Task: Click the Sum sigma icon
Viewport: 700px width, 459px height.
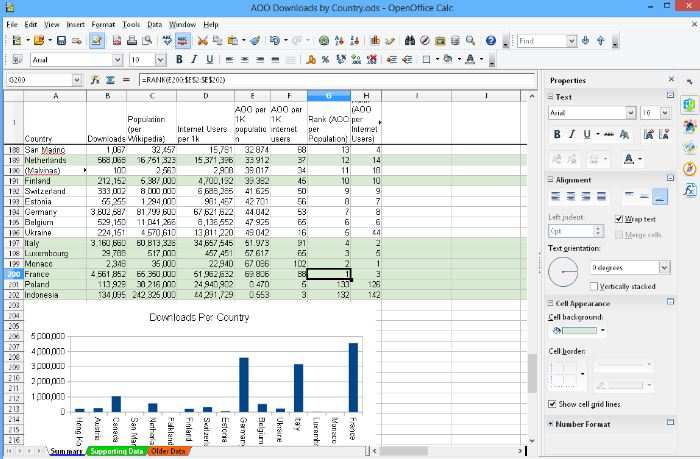Action: pos(110,80)
